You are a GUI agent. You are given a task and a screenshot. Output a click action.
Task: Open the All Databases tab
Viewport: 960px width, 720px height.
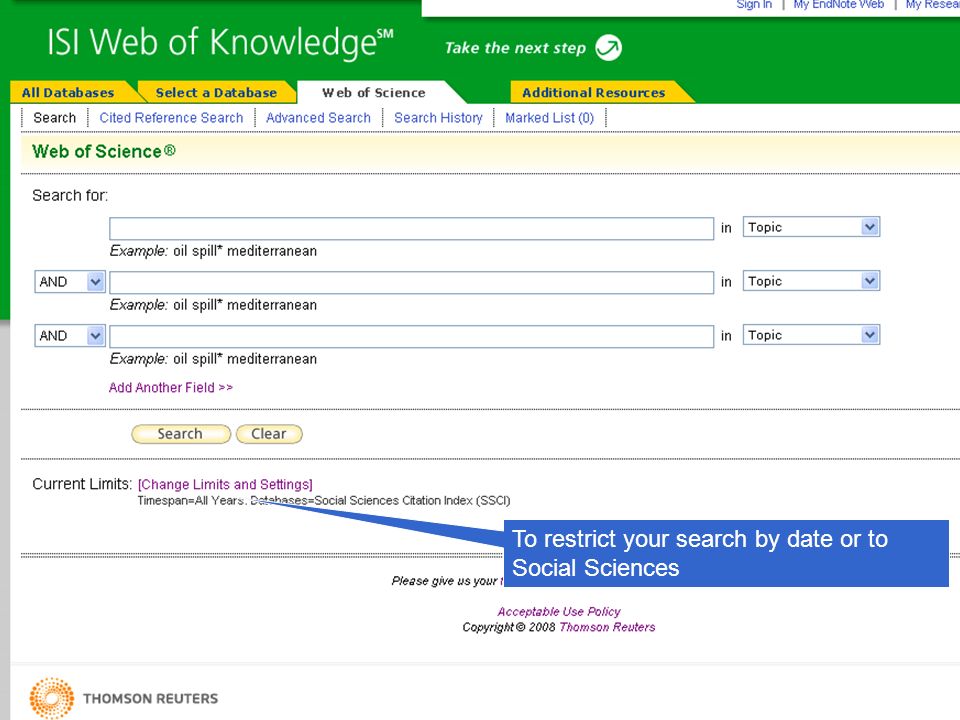tap(68, 93)
